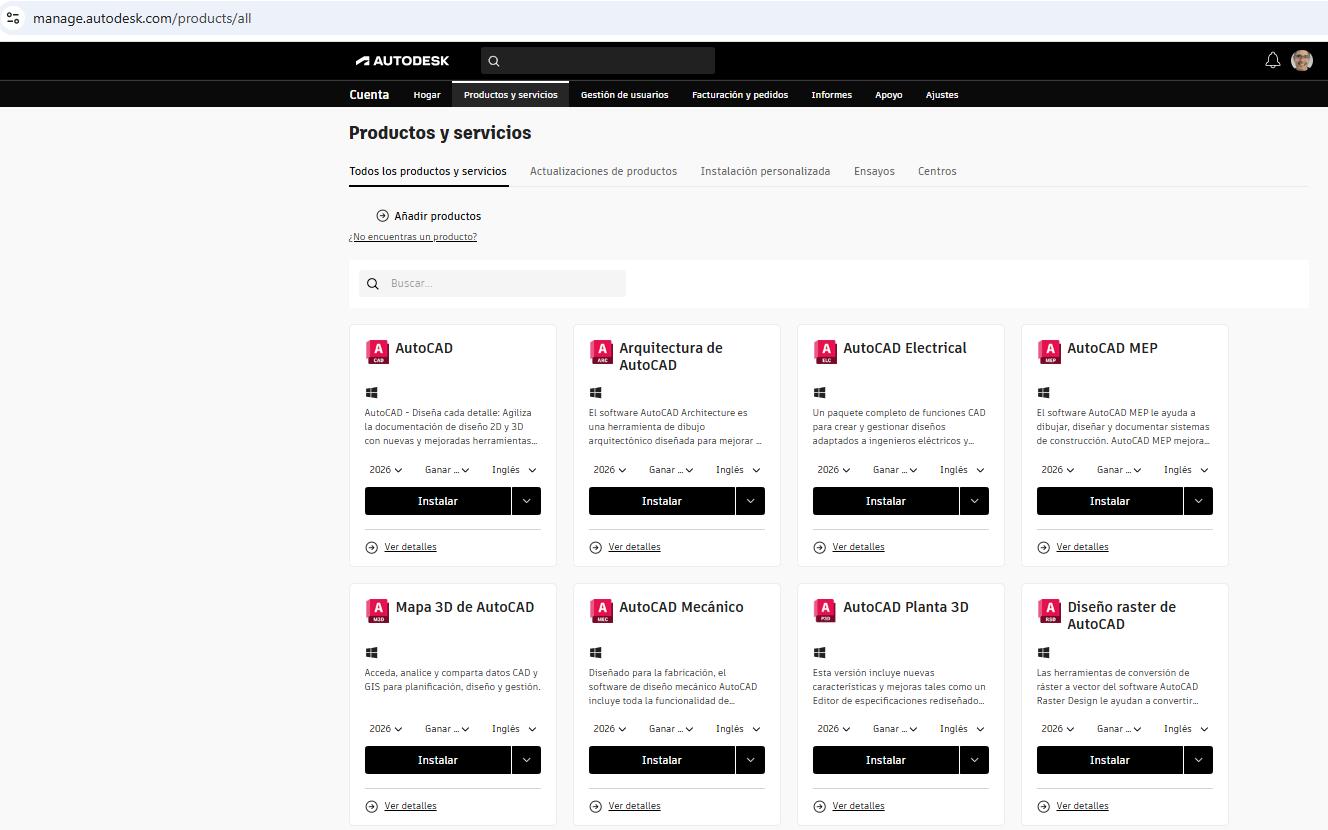Image resolution: width=1328 pixels, height=830 pixels.
Task: Open Ver detalles for Arquitectura de AutoCAD
Action: click(x=634, y=547)
